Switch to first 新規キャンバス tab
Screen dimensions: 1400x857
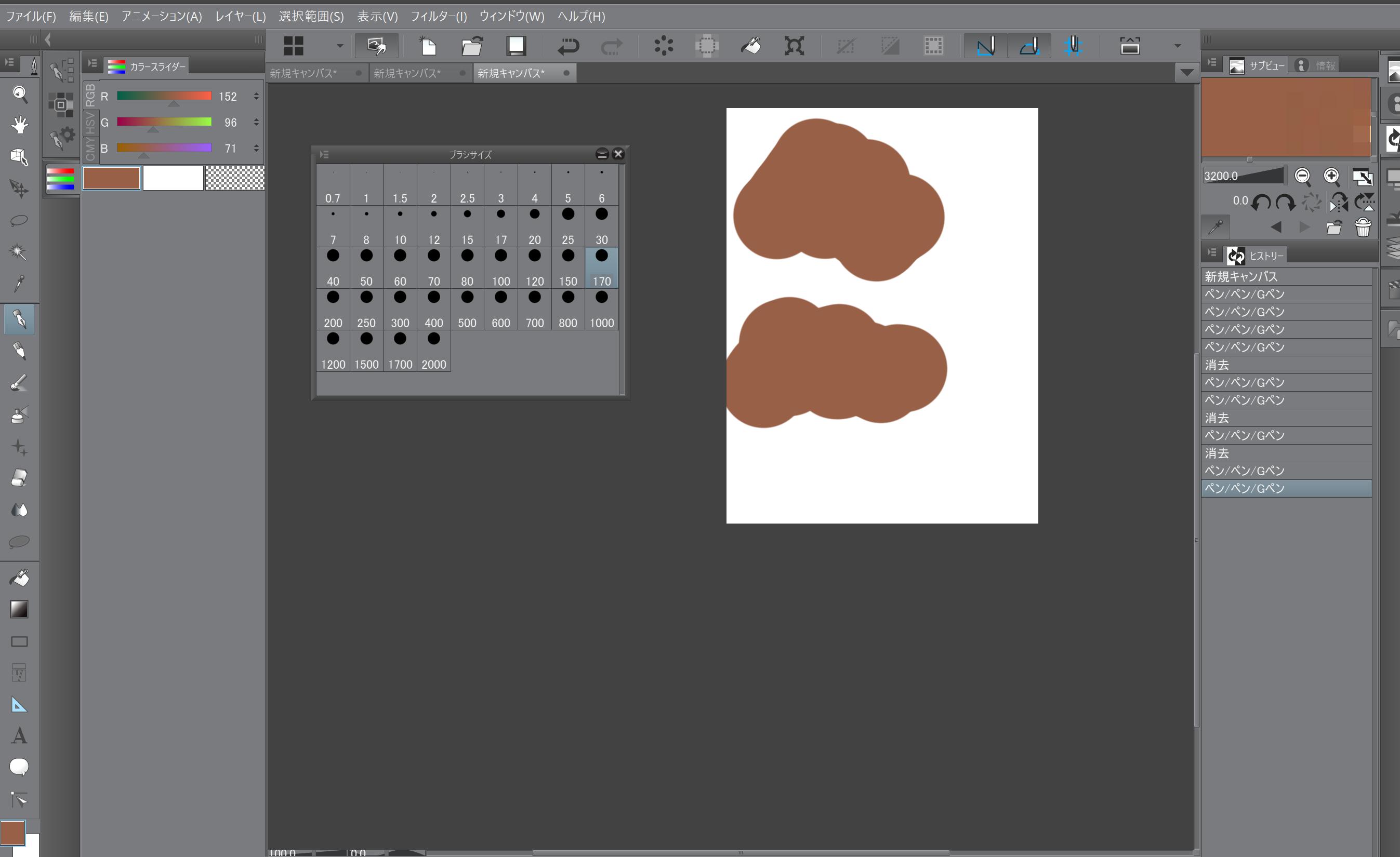[303, 73]
